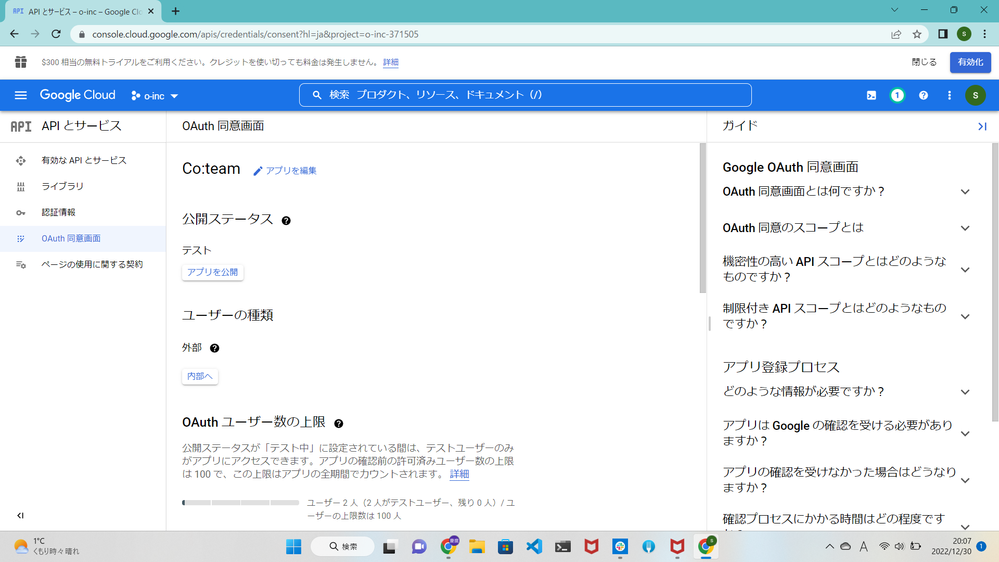
Task: Click the 内部へ make internal button
Action: coord(200,377)
